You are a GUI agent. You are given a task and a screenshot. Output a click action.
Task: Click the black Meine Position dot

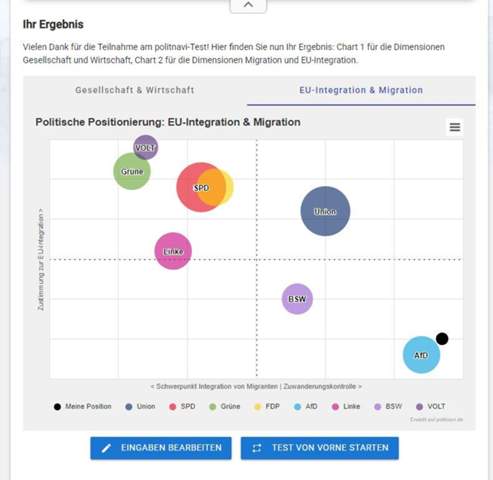pos(442,339)
